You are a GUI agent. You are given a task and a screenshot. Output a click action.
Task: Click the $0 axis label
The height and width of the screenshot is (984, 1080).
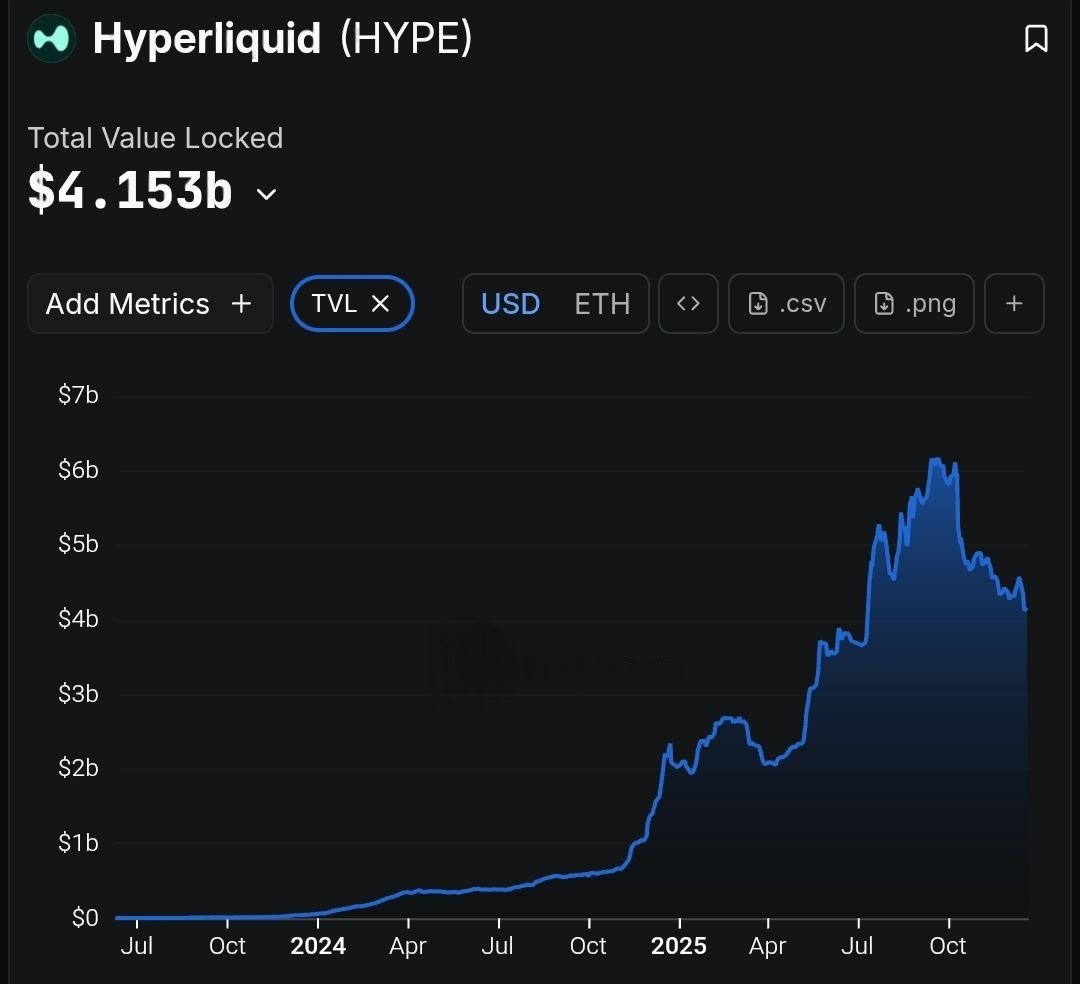pyautogui.click(x=85, y=918)
